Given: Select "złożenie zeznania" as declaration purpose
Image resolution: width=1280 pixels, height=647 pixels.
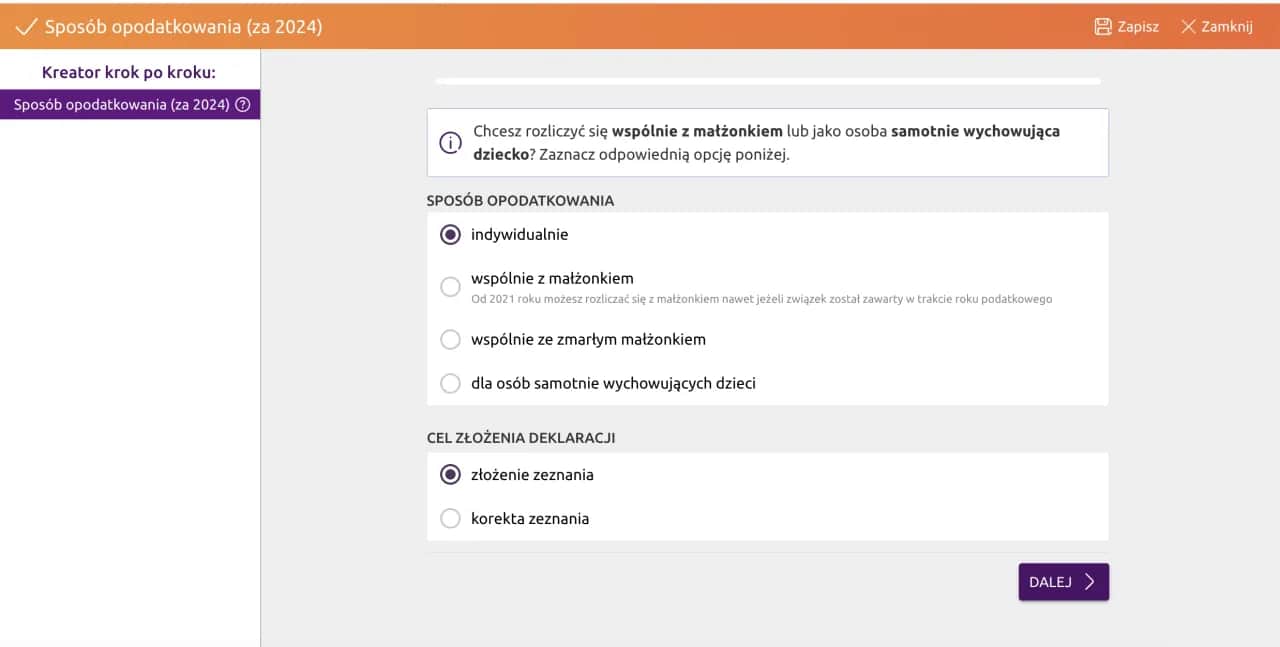Looking at the screenshot, I should pos(451,475).
